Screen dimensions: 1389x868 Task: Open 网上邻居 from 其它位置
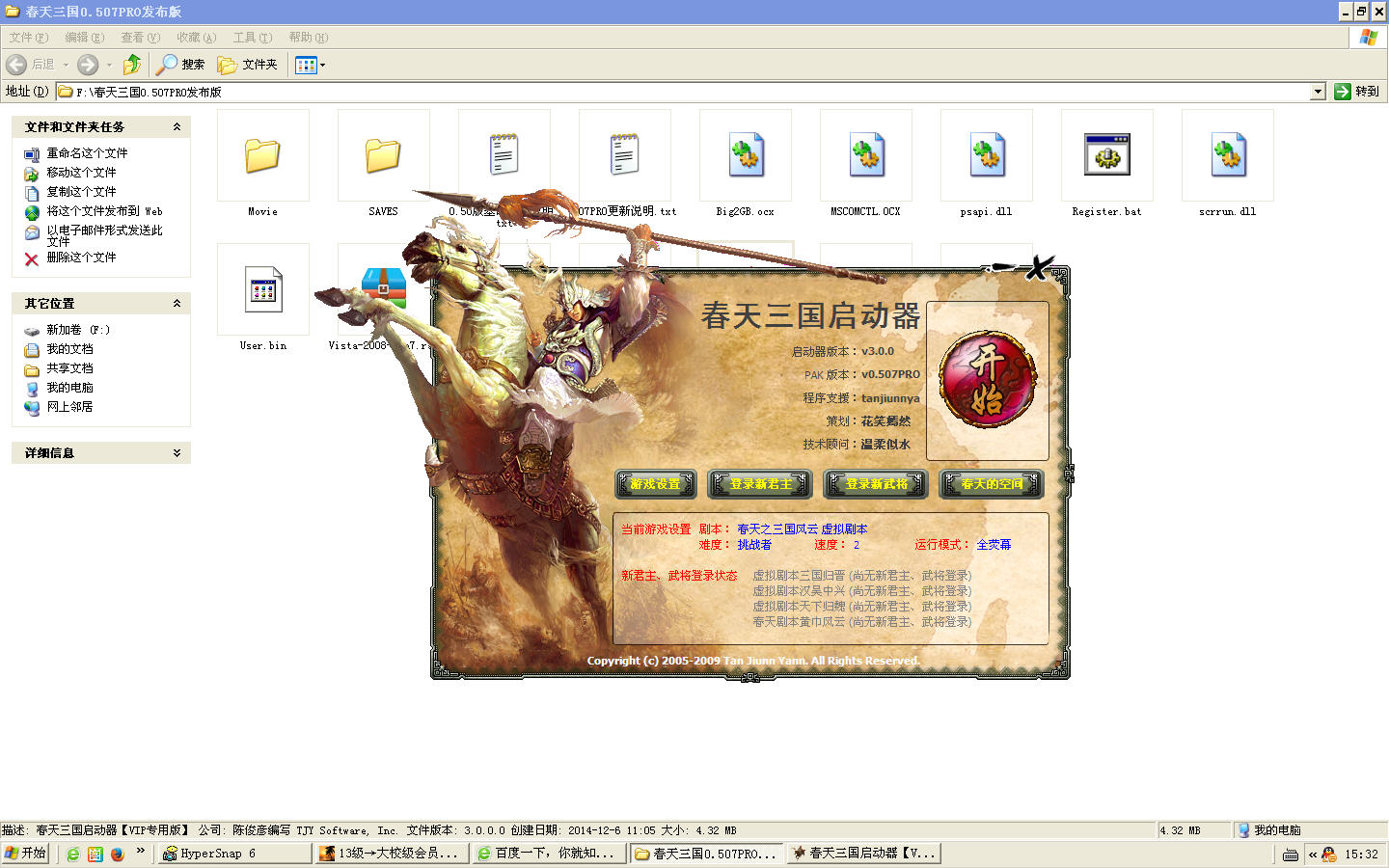(69, 407)
